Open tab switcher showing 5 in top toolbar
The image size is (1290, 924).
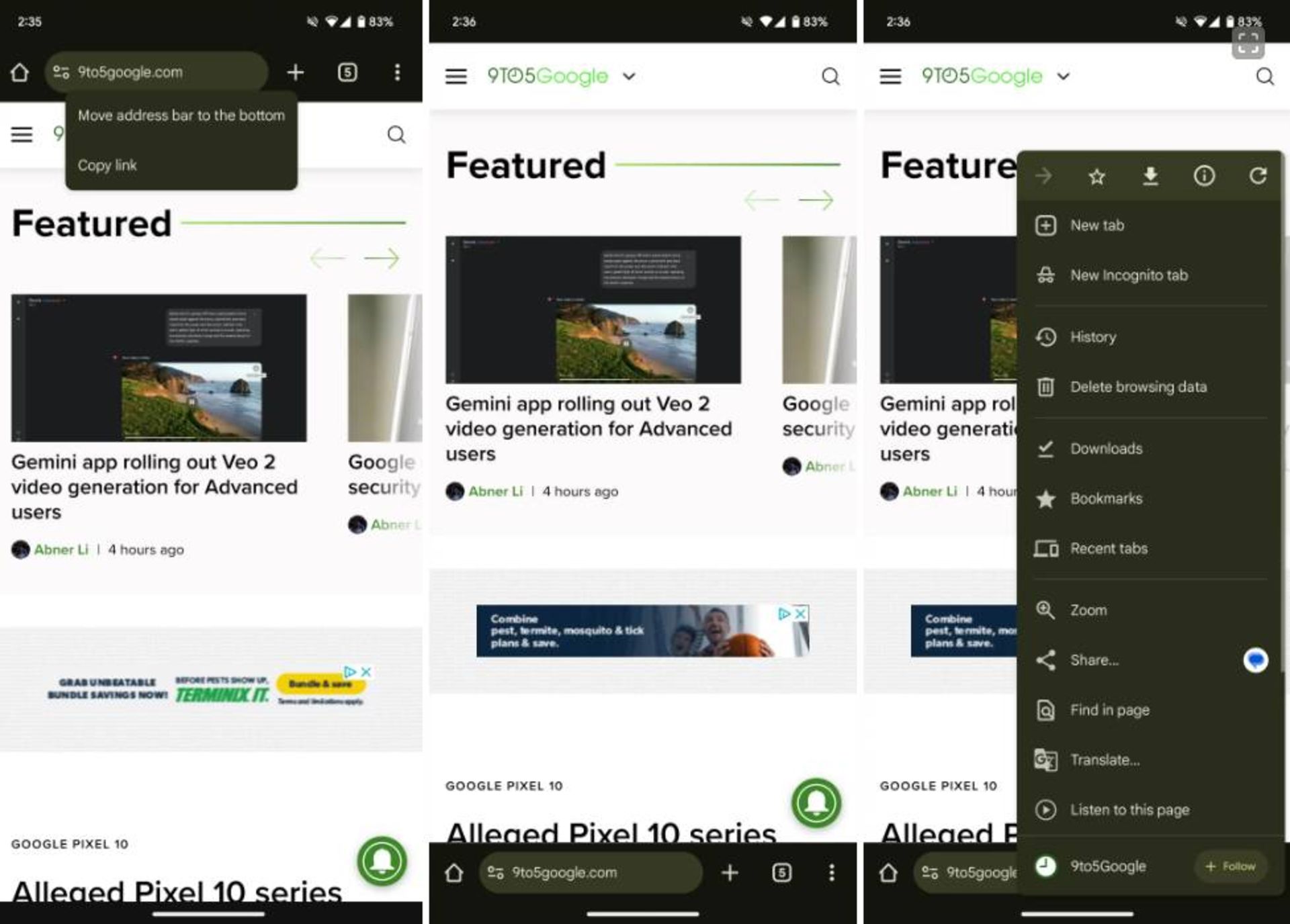tap(347, 72)
